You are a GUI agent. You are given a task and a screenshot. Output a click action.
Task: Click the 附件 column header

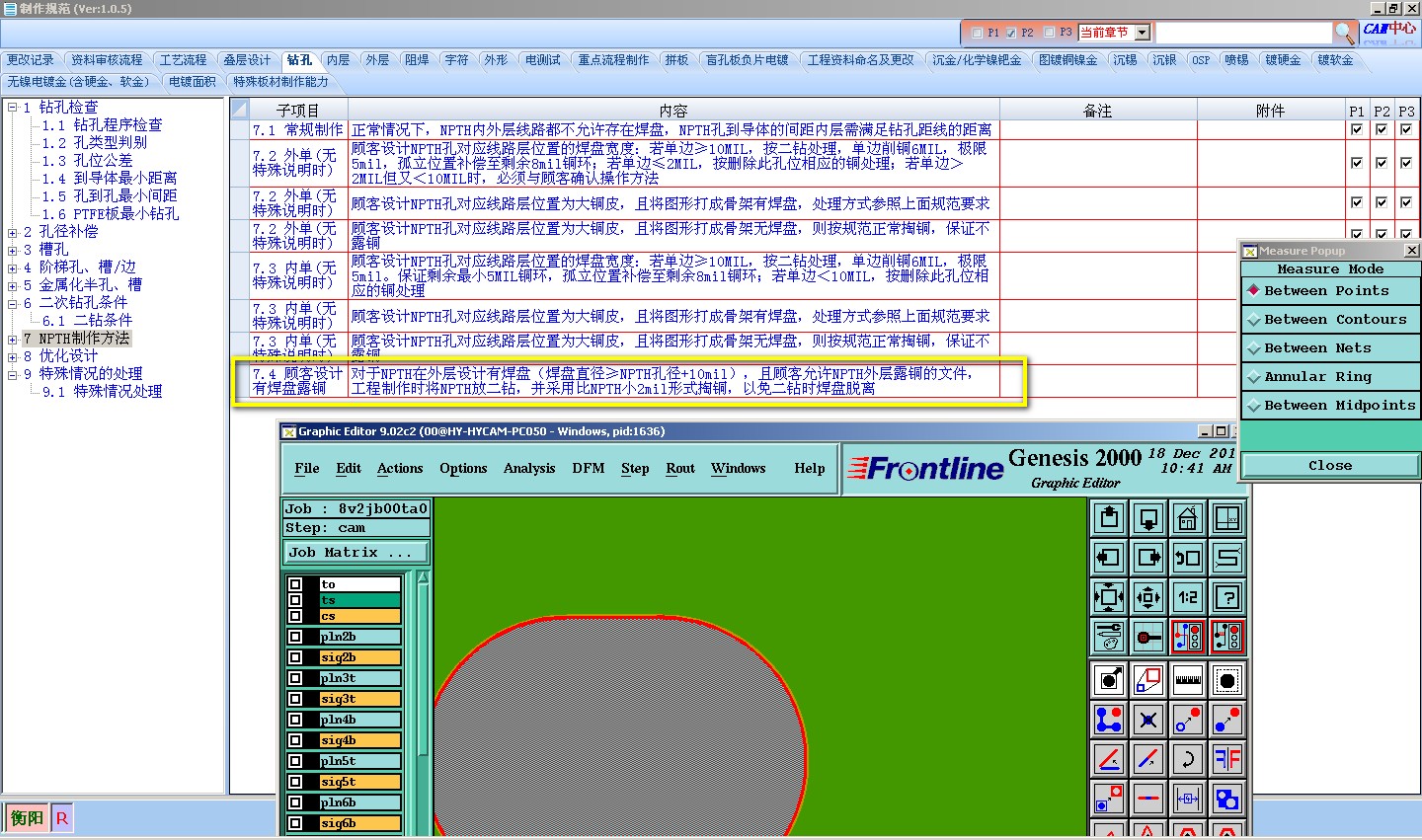1270,111
